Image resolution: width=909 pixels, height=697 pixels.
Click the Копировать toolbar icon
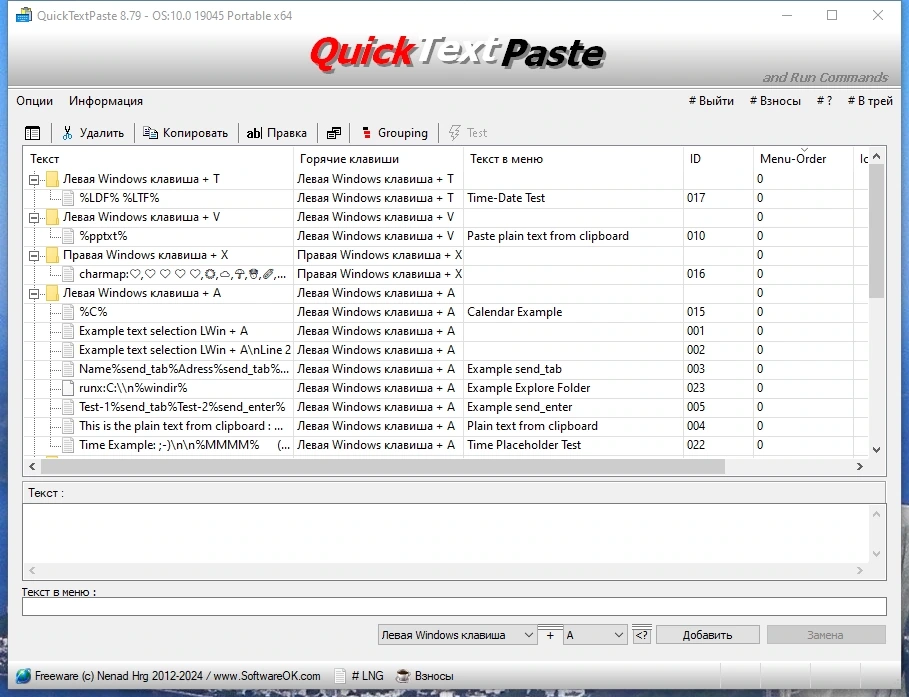coord(150,133)
